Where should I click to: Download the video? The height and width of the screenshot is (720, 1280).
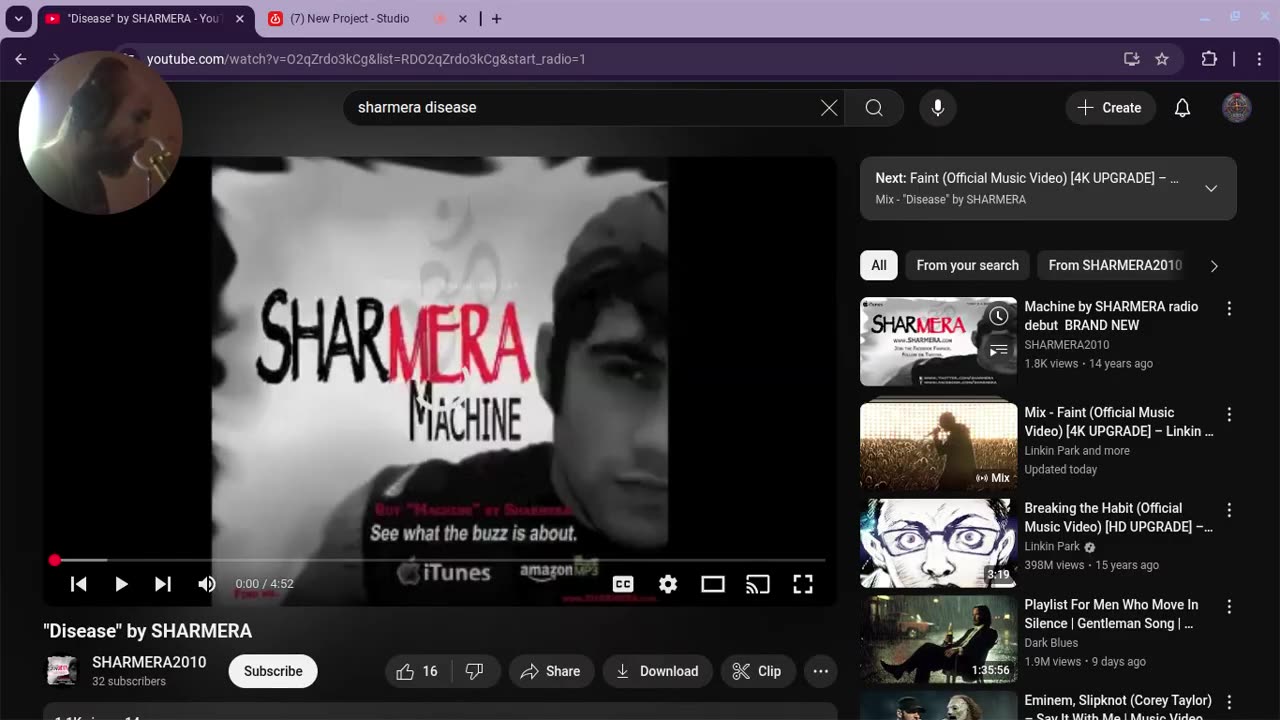[x=658, y=671]
